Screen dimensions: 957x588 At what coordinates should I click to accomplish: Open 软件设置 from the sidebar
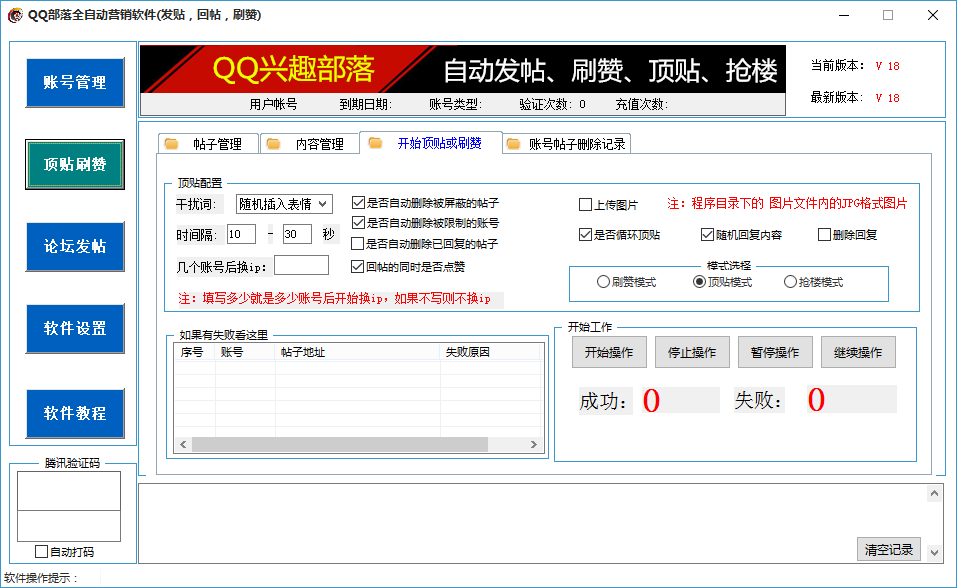pos(75,328)
